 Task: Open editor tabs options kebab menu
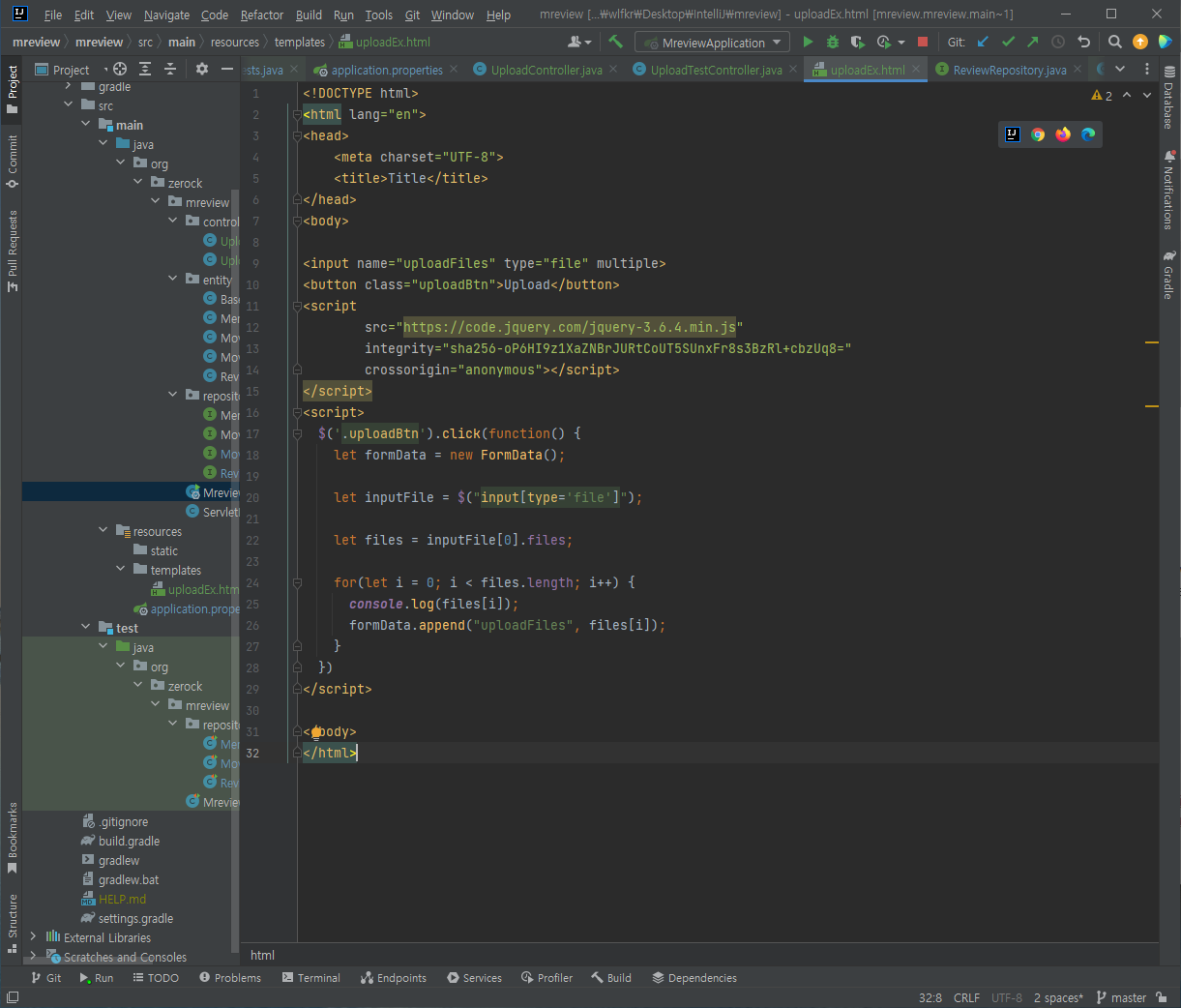[1147, 69]
